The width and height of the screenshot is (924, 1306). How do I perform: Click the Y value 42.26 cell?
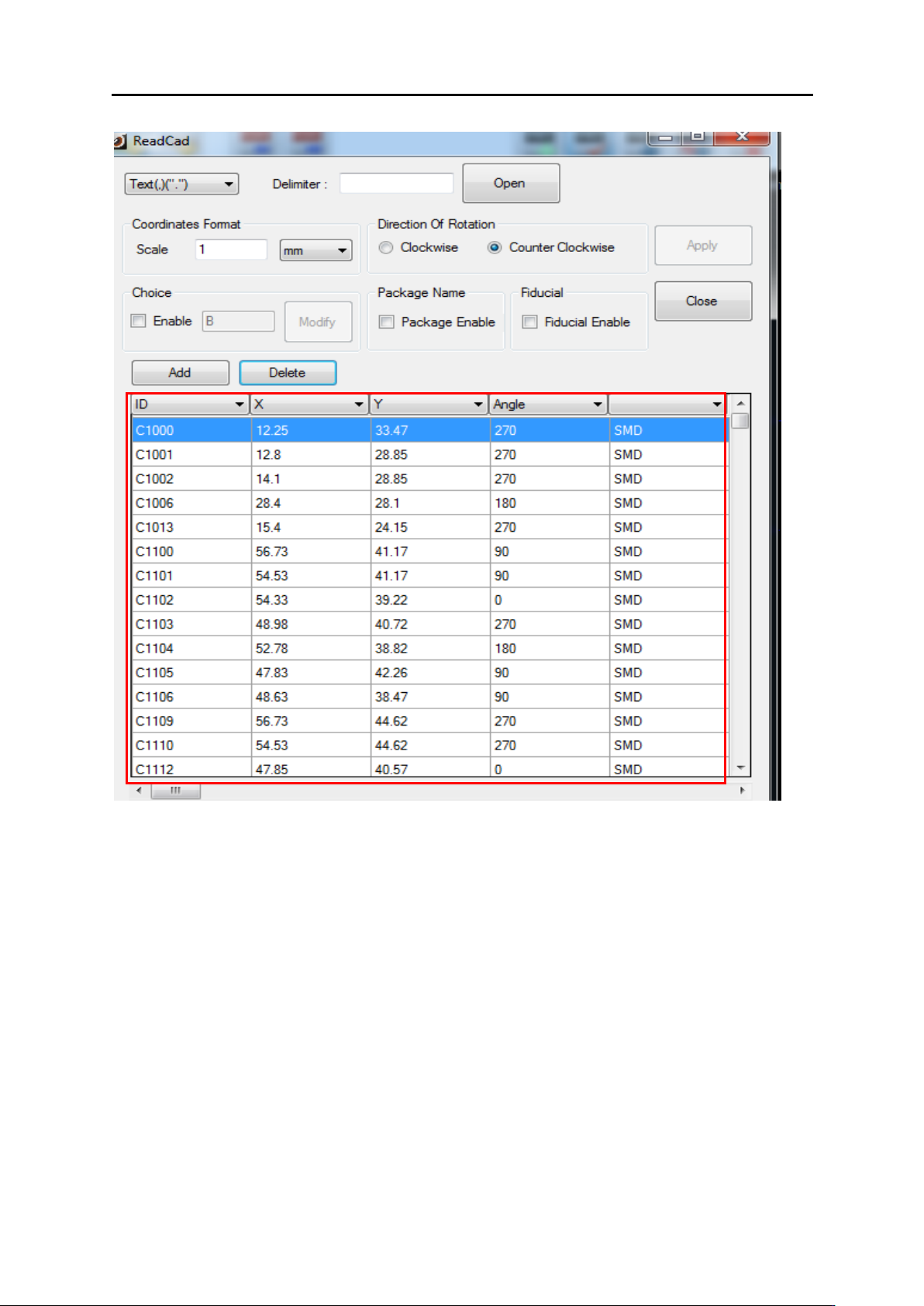tap(431, 673)
